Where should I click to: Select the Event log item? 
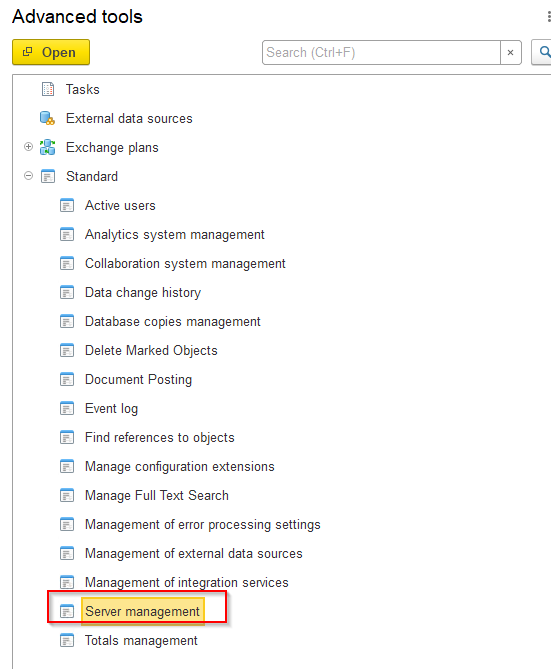[111, 408]
